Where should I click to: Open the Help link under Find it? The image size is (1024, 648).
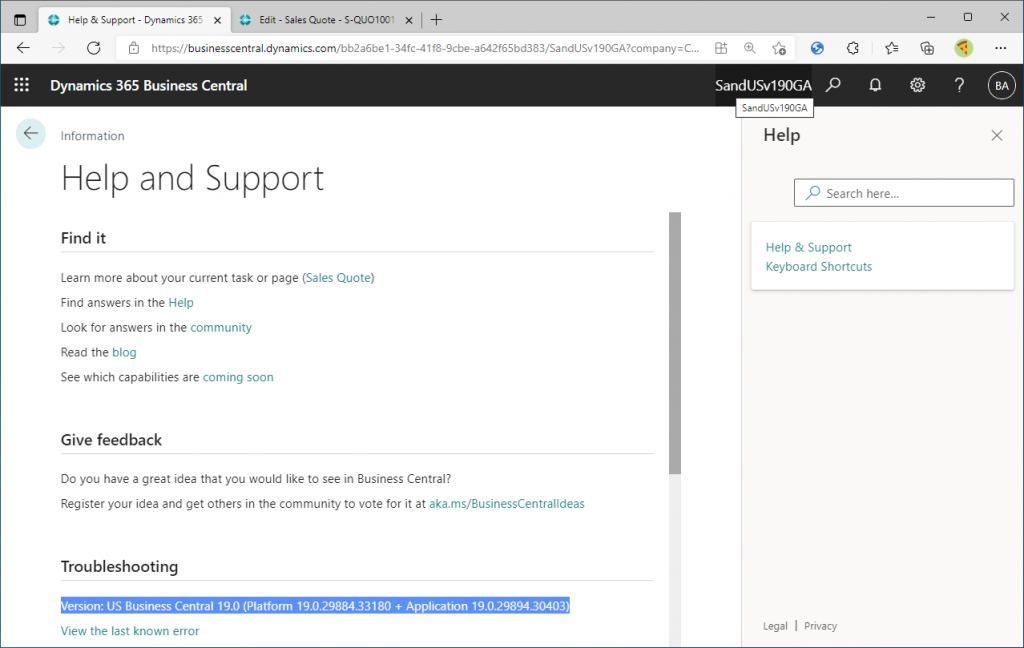[181, 302]
